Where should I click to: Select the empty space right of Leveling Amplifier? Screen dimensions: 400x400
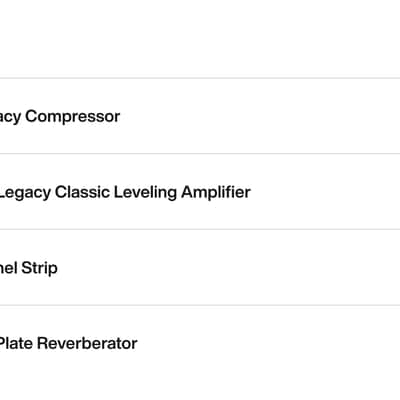(325, 192)
